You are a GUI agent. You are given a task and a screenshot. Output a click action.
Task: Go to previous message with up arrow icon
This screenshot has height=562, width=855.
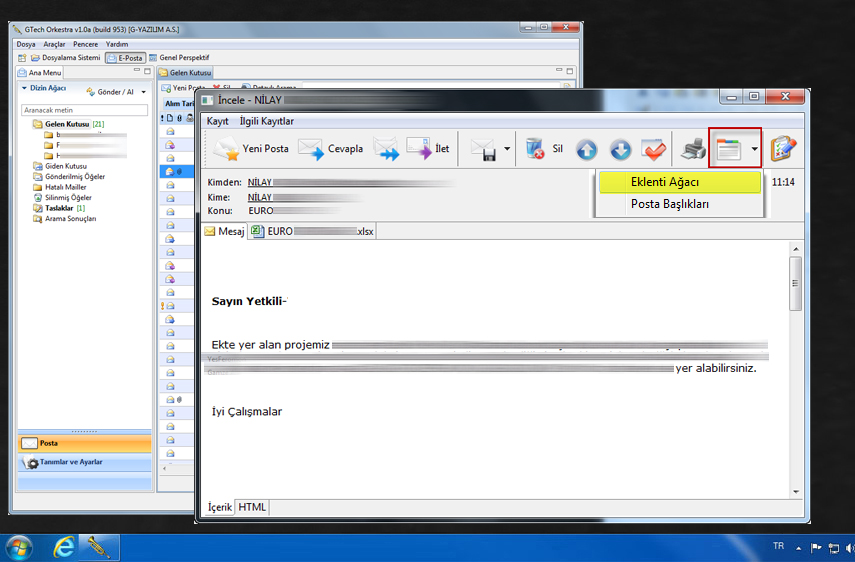[x=587, y=150]
